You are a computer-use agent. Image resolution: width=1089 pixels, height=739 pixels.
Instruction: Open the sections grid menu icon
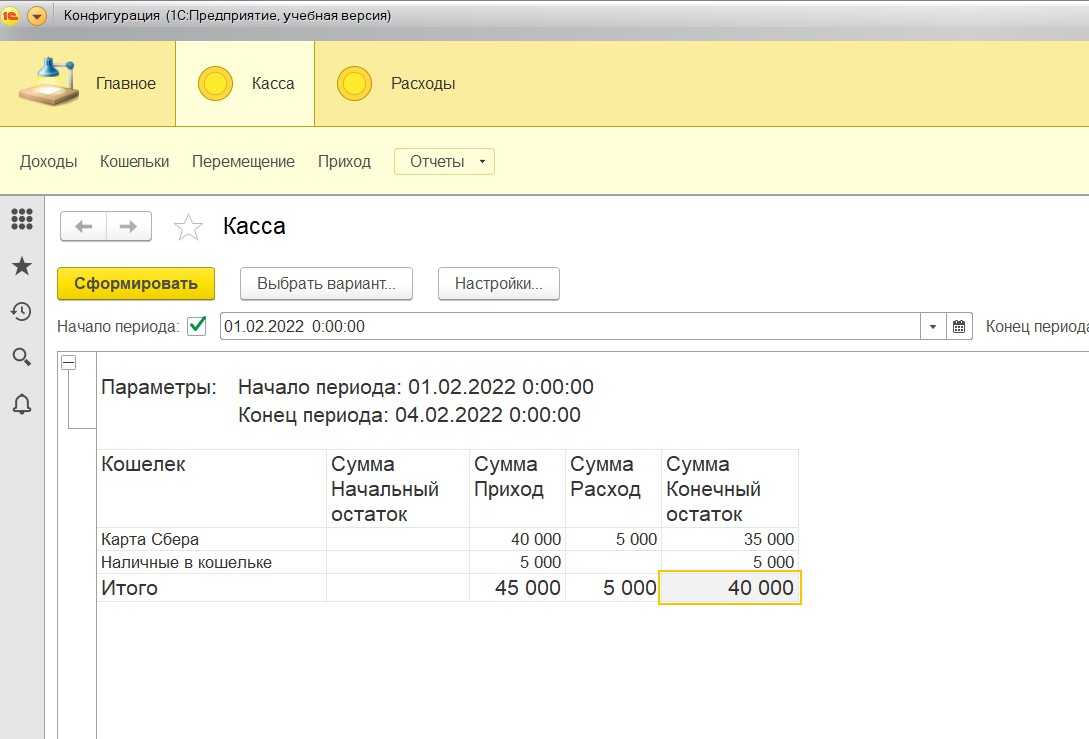click(x=21, y=218)
